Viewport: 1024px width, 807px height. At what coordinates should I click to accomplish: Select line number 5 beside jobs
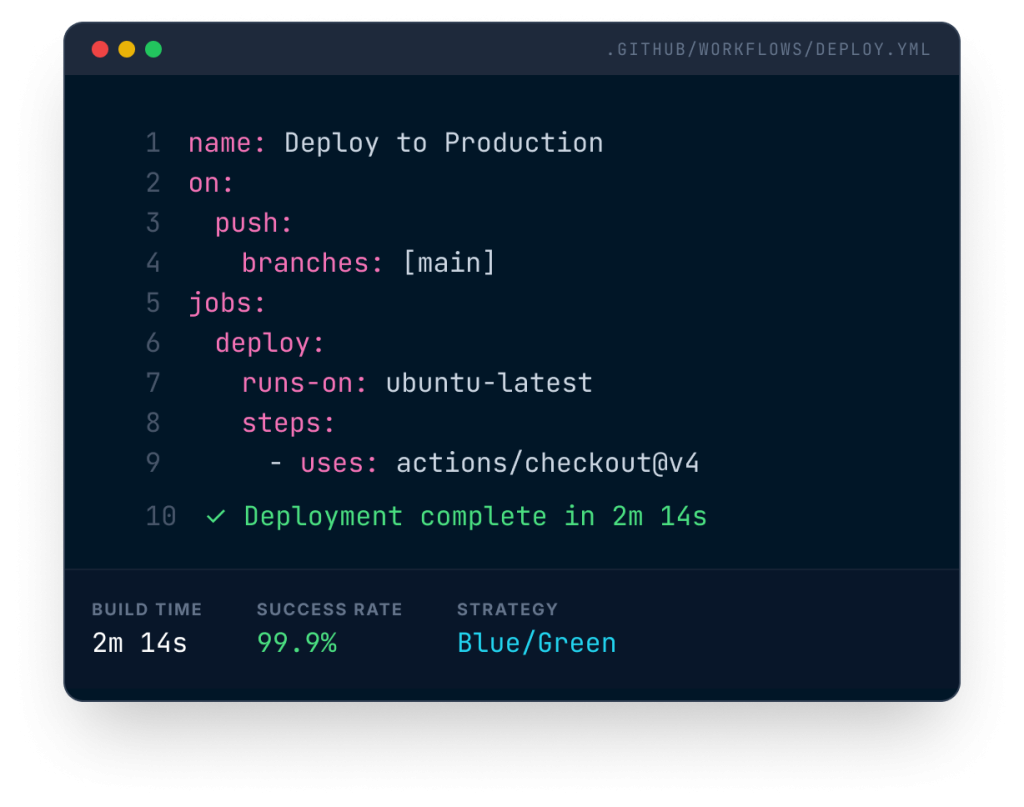(153, 303)
